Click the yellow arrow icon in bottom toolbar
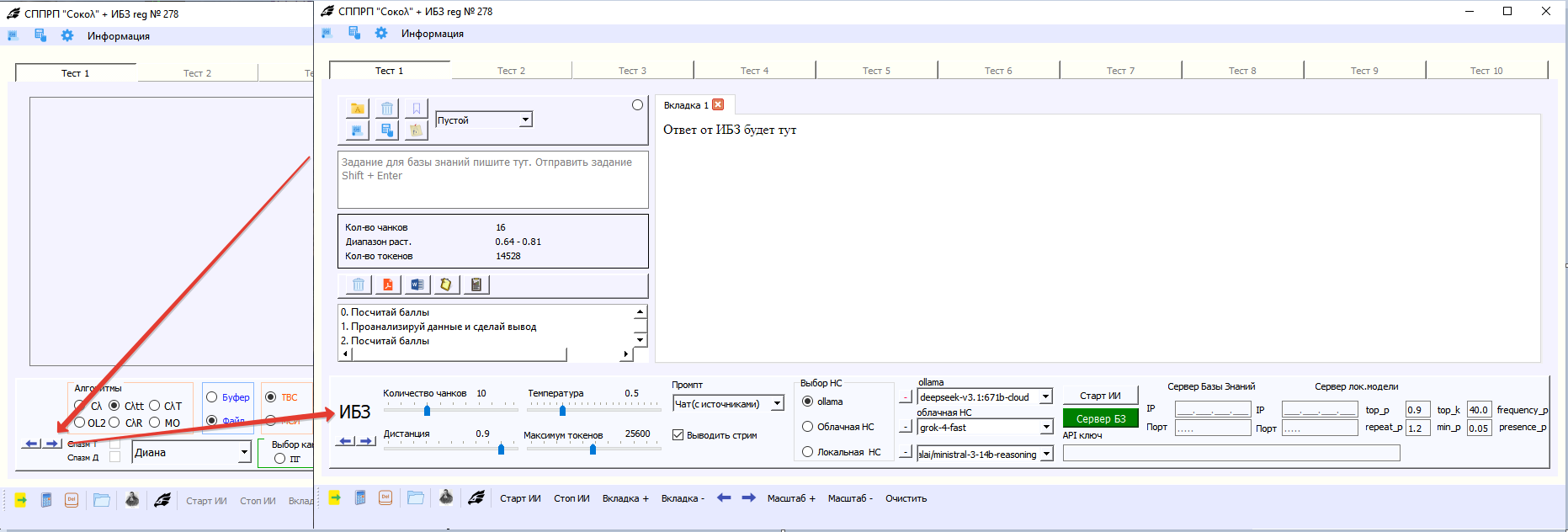Image resolution: width=1568 pixels, height=532 pixels. click(x=335, y=498)
